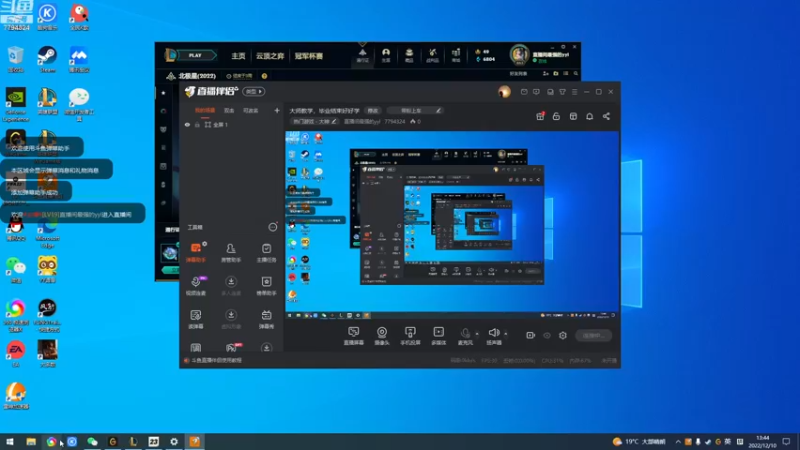The width and height of the screenshot is (800, 450).
Task: Open the user avatar in streaming app
Action: (x=504, y=92)
